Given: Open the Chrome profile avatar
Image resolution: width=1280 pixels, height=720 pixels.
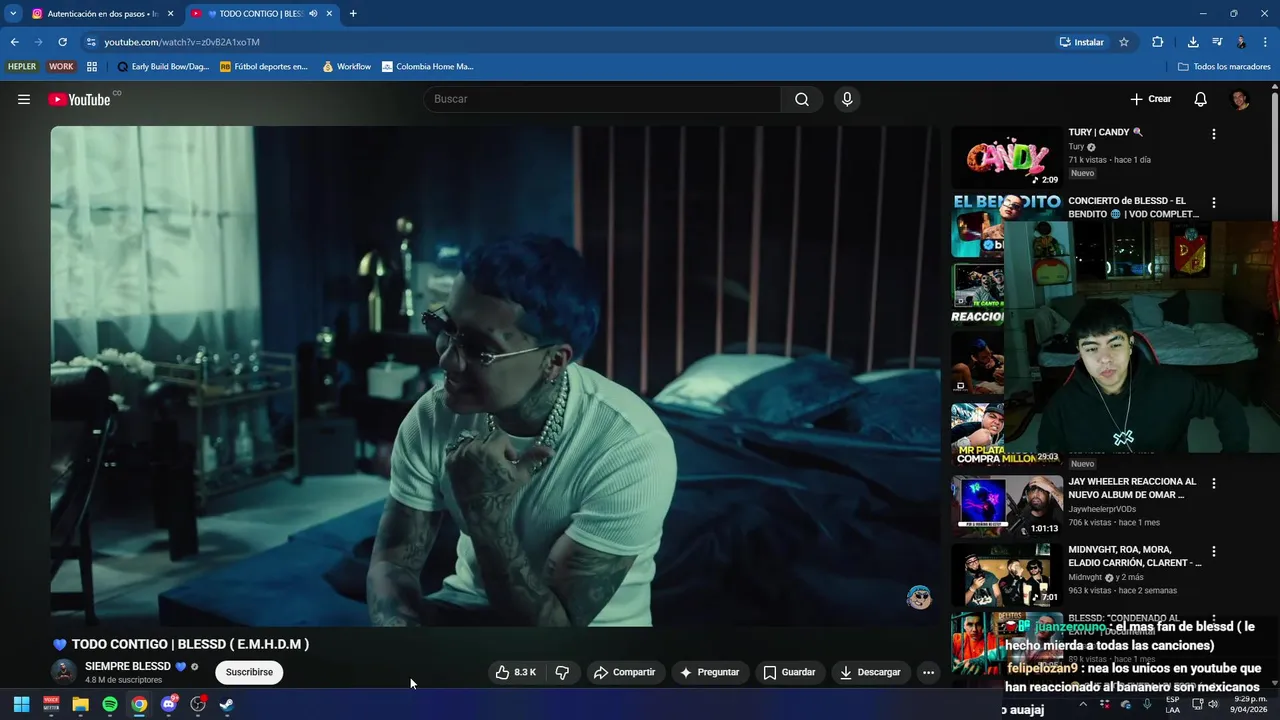Looking at the screenshot, I should tap(1241, 42).
